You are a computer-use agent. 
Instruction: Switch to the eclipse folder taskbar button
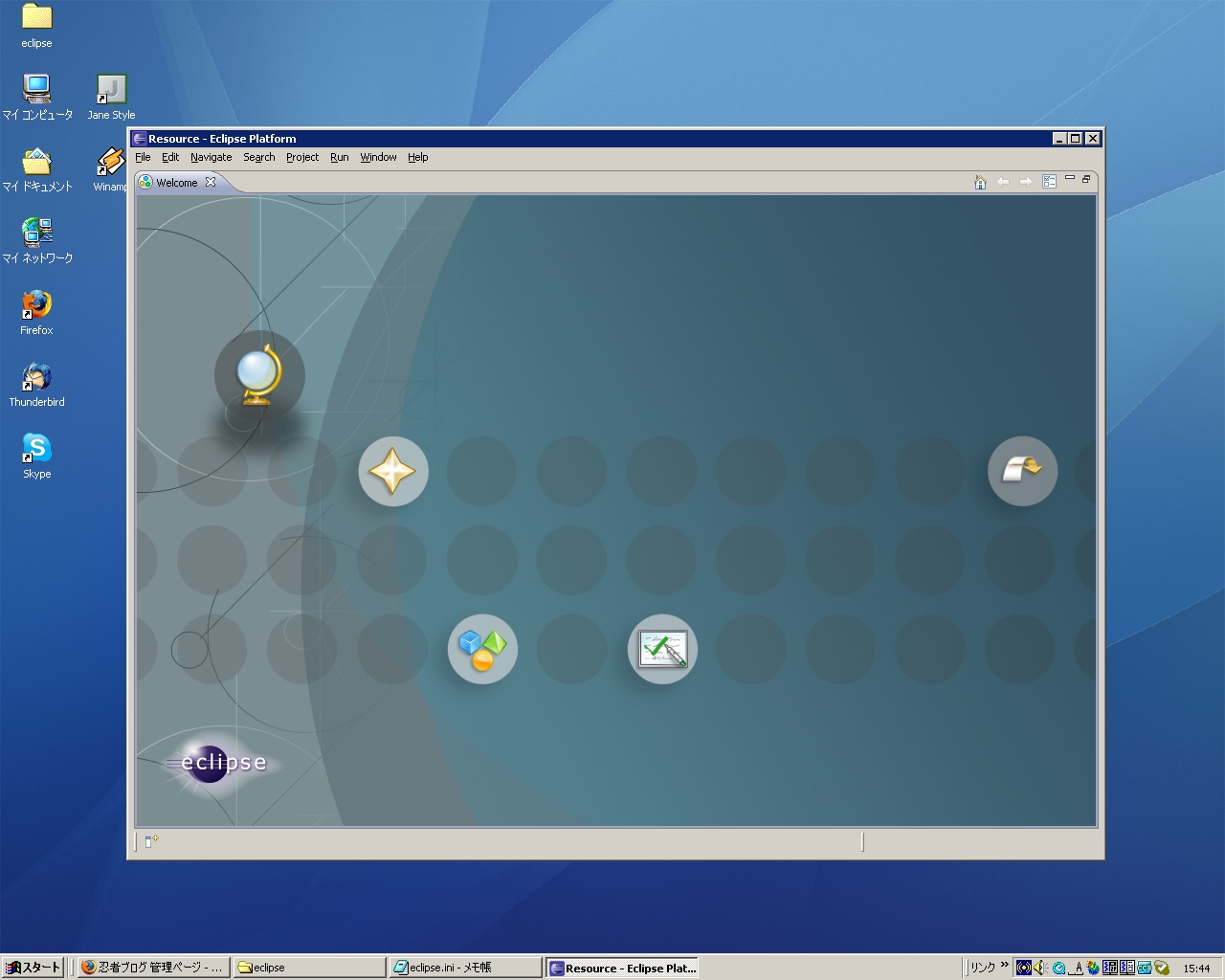(310, 968)
